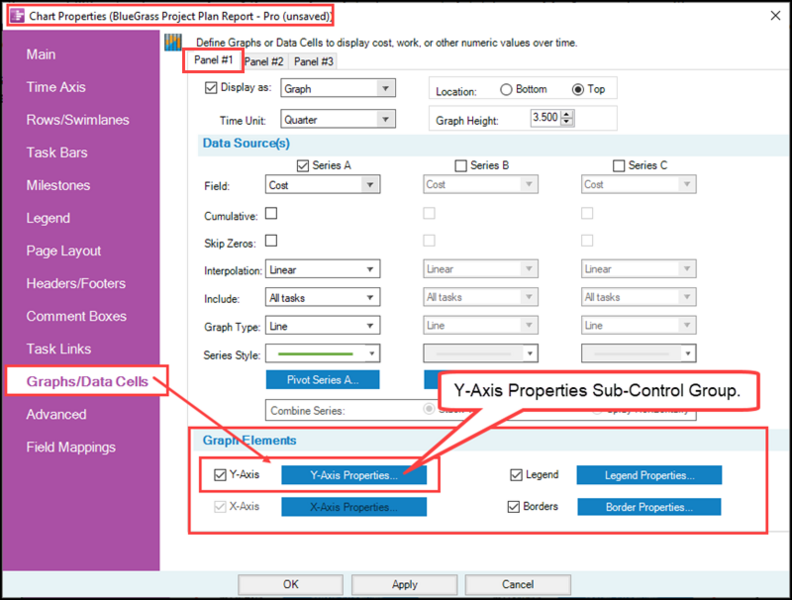Open Legend Properties

pos(650,475)
